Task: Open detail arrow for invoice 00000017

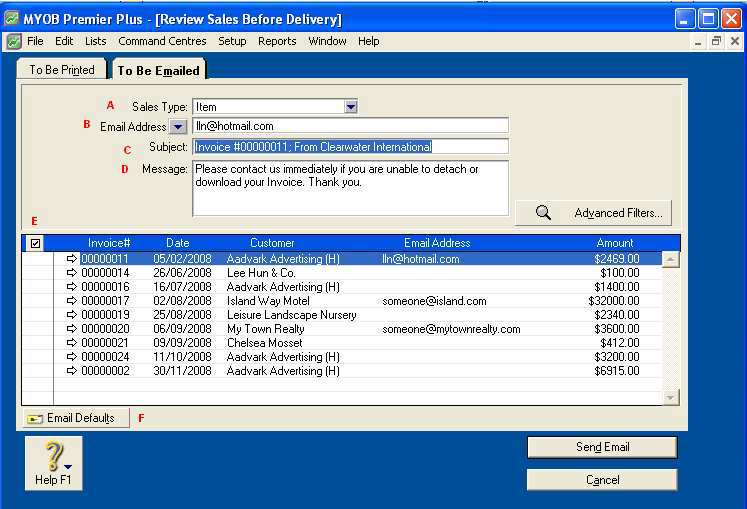Action: point(71,301)
